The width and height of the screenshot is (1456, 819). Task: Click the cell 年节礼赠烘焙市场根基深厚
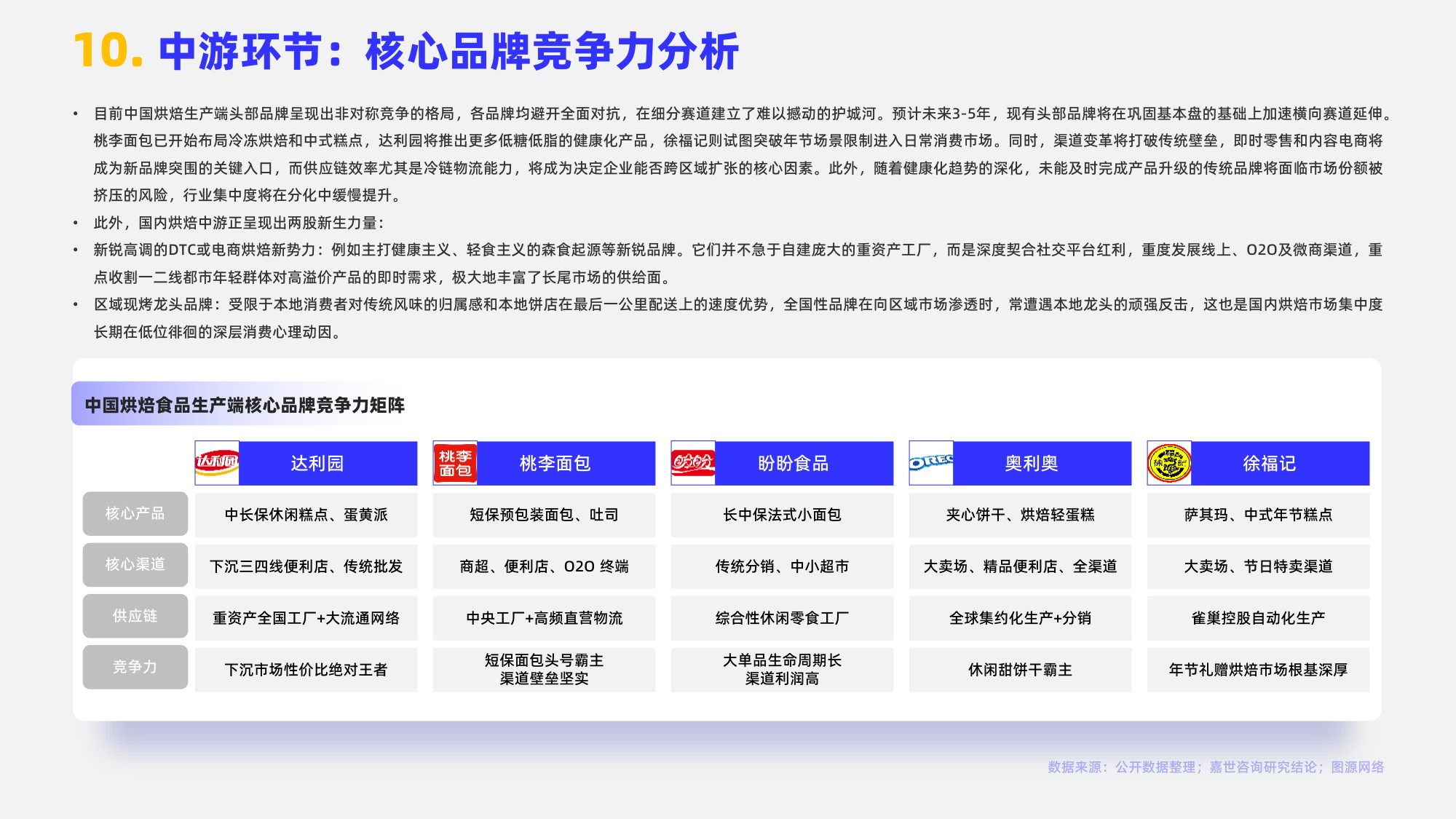(1258, 670)
